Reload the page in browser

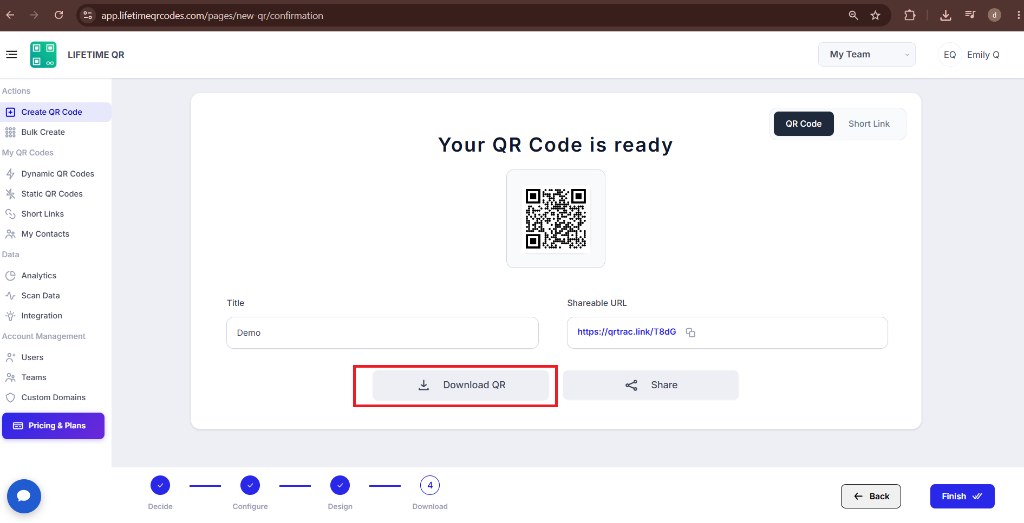coord(59,15)
